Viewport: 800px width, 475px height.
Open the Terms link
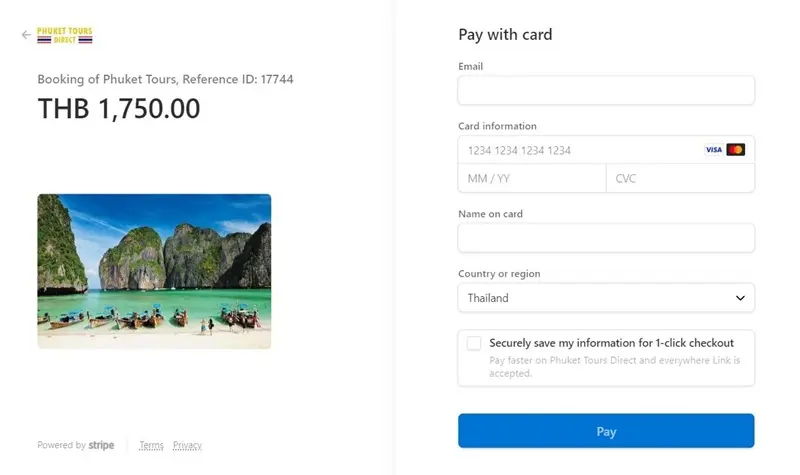pyautogui.click(x=152, y=445)
